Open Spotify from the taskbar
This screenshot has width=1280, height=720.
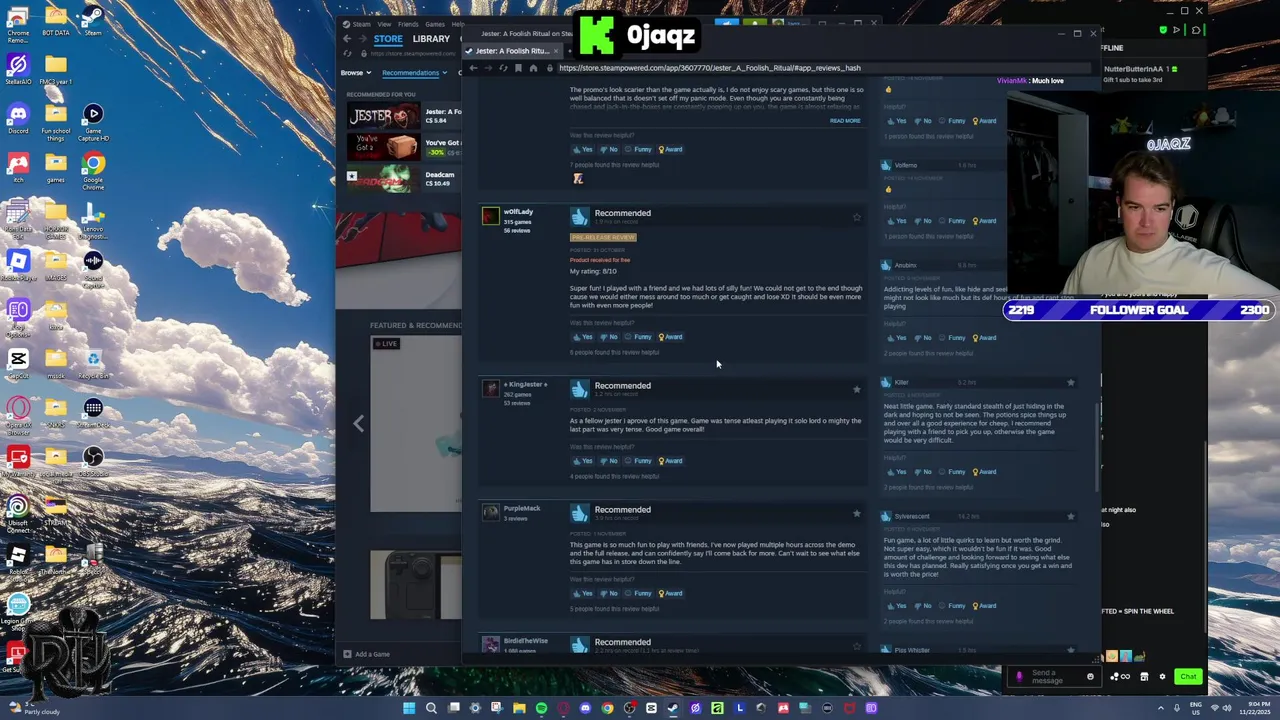click(x=541, y=708)
